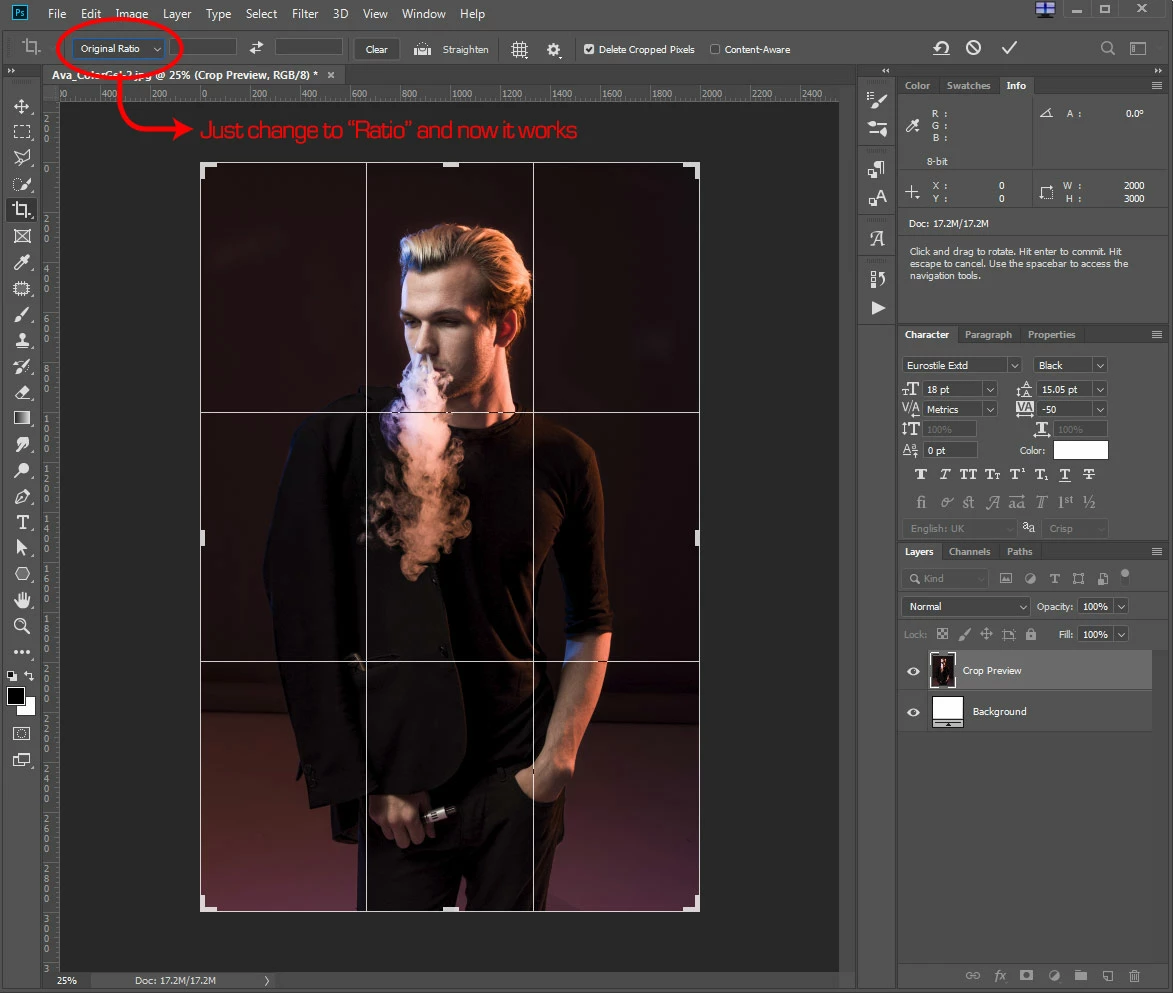Open the Color tab
1173x993 pixels.
click(x=917, y=85)
